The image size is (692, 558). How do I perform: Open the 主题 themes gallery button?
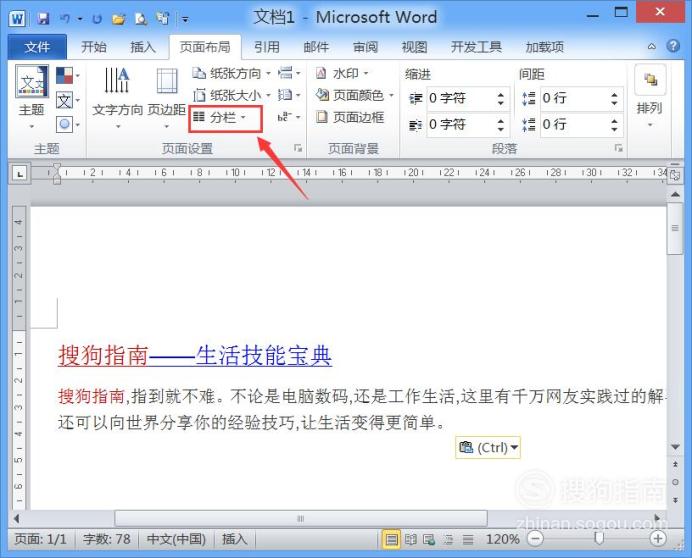click(x=31, y=98)
